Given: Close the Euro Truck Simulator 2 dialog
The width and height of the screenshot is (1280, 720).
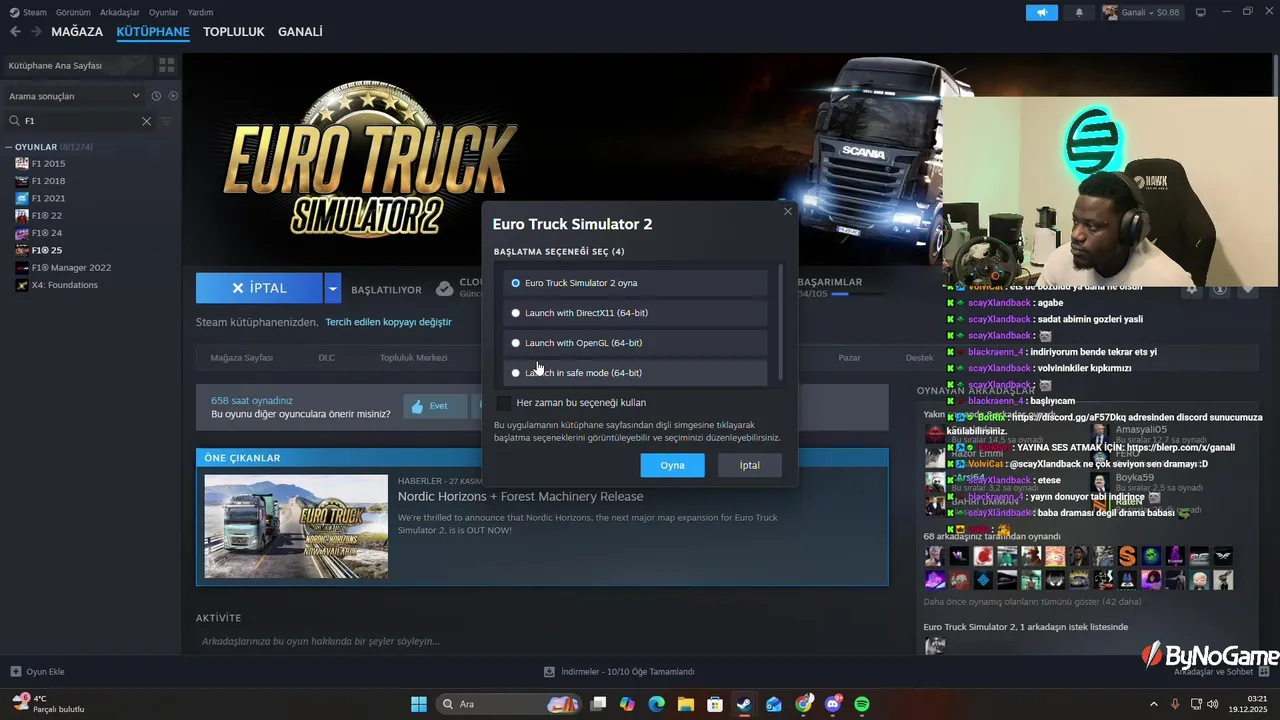Looking at the screenshot, I should click(788, 211).
